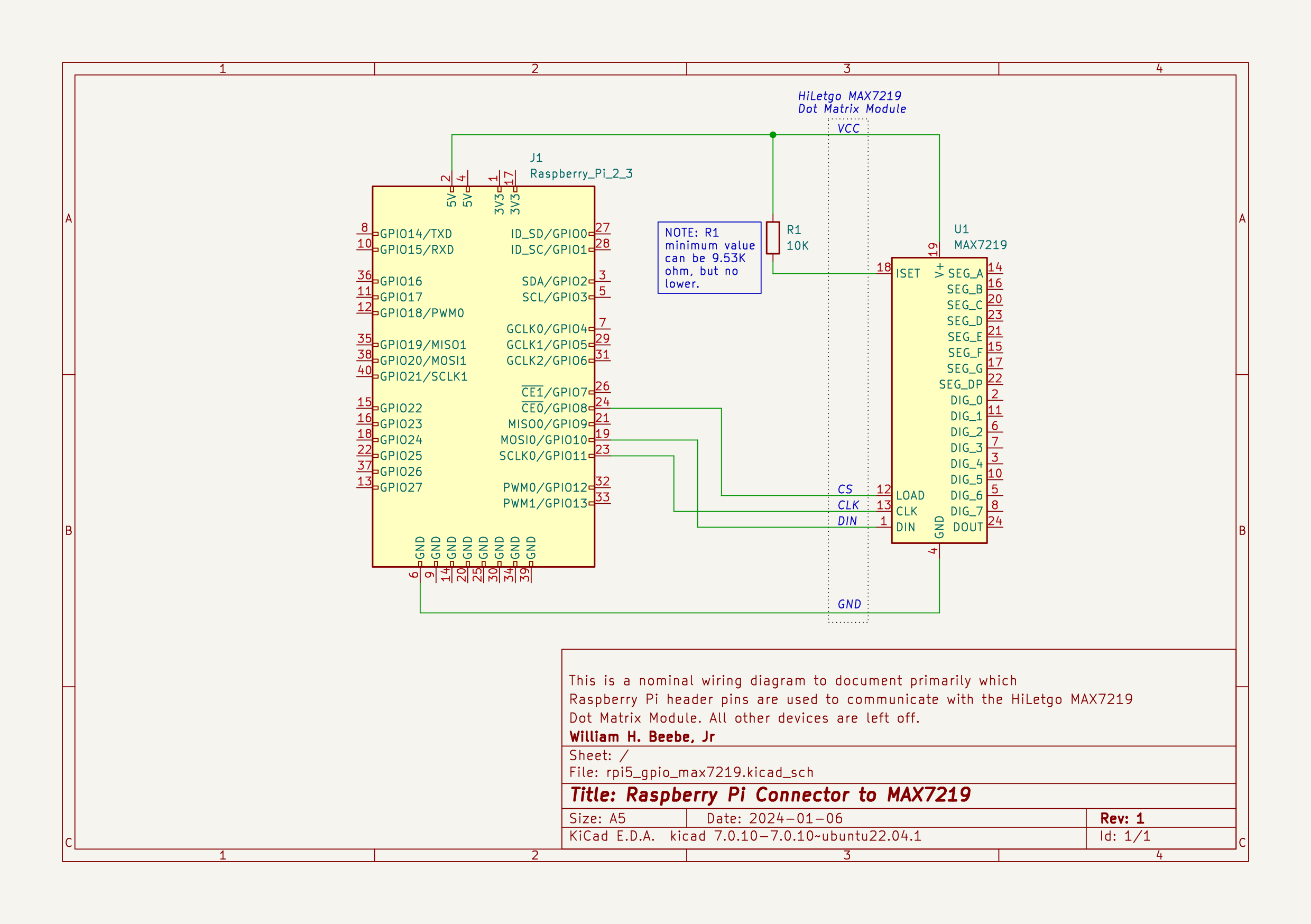Screen dimensions: 1311x924
Task: Click the HiLetgo MAX7219 Dot Matrix Module label
Action: (852, 102)
